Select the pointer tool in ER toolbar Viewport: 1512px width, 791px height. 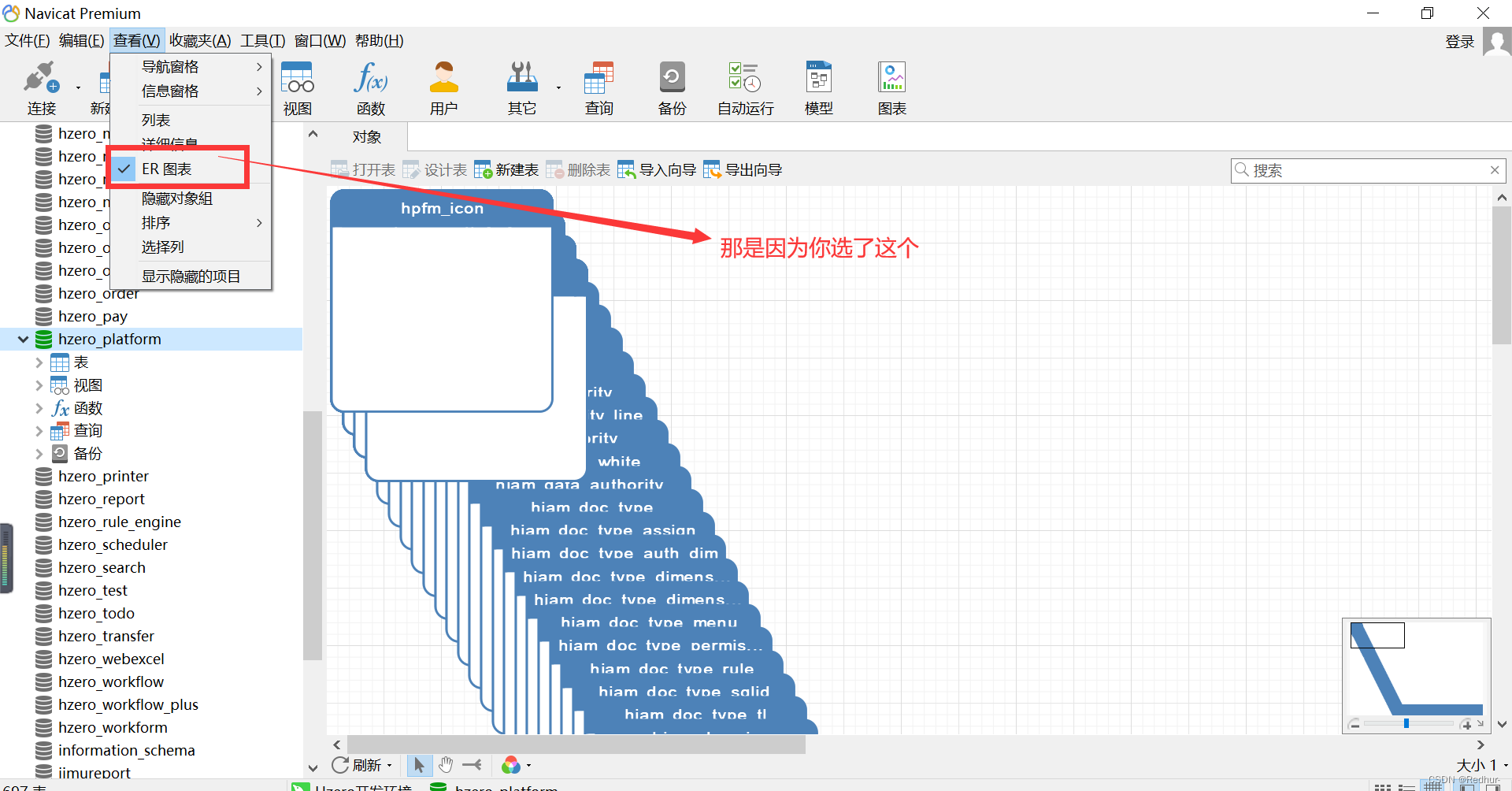419,765
